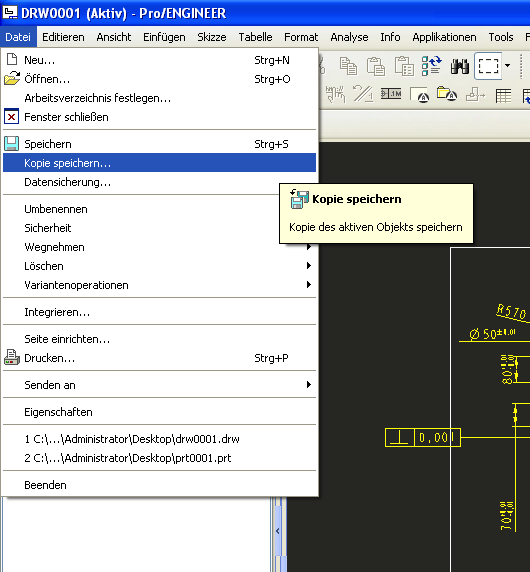
Task: Open the Analyse menu
Action: tap(349, 37)
